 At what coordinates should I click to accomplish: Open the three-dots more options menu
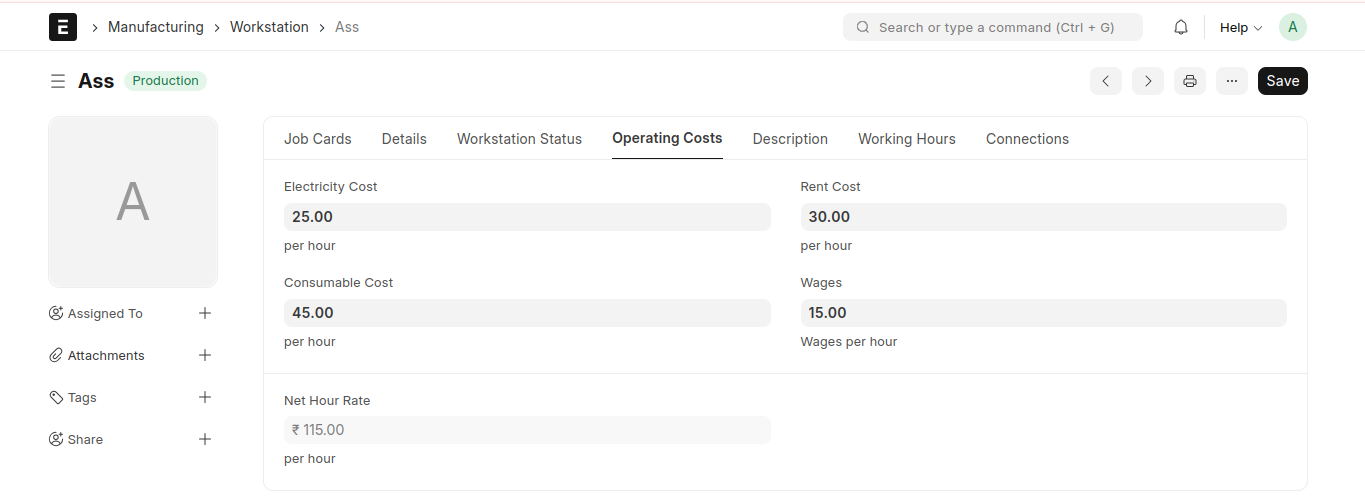click(x=1232, y=81)
